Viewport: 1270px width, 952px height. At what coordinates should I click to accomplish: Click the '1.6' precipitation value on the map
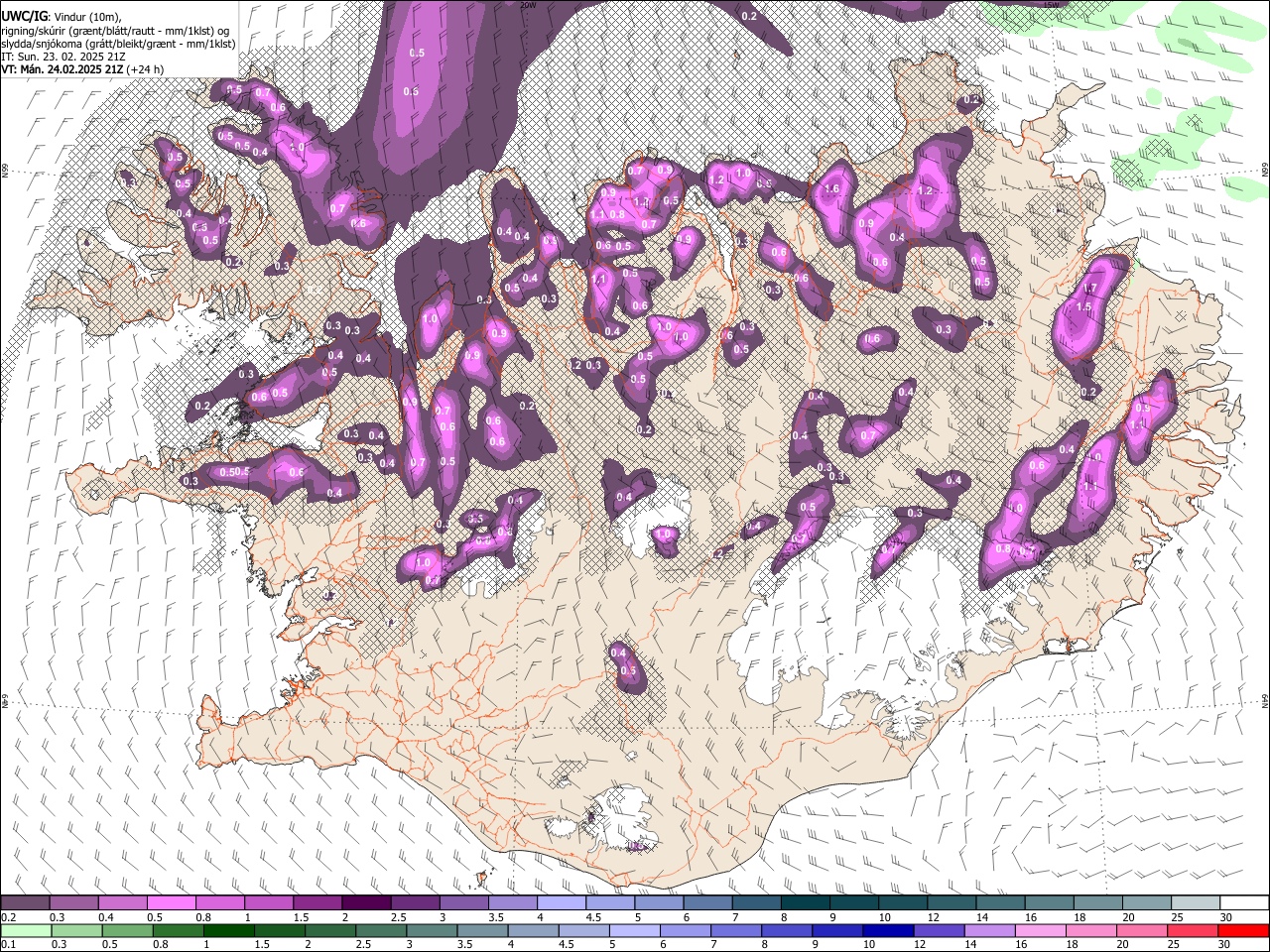[832, 189]
